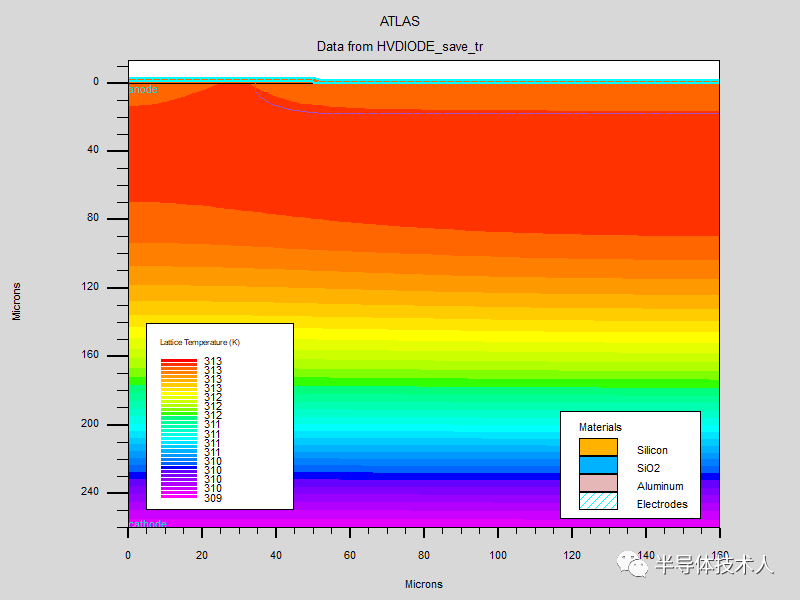Click the x-axis tick label 80
Viewport: 800px width, 600px height.
click(x=424, y=555)
